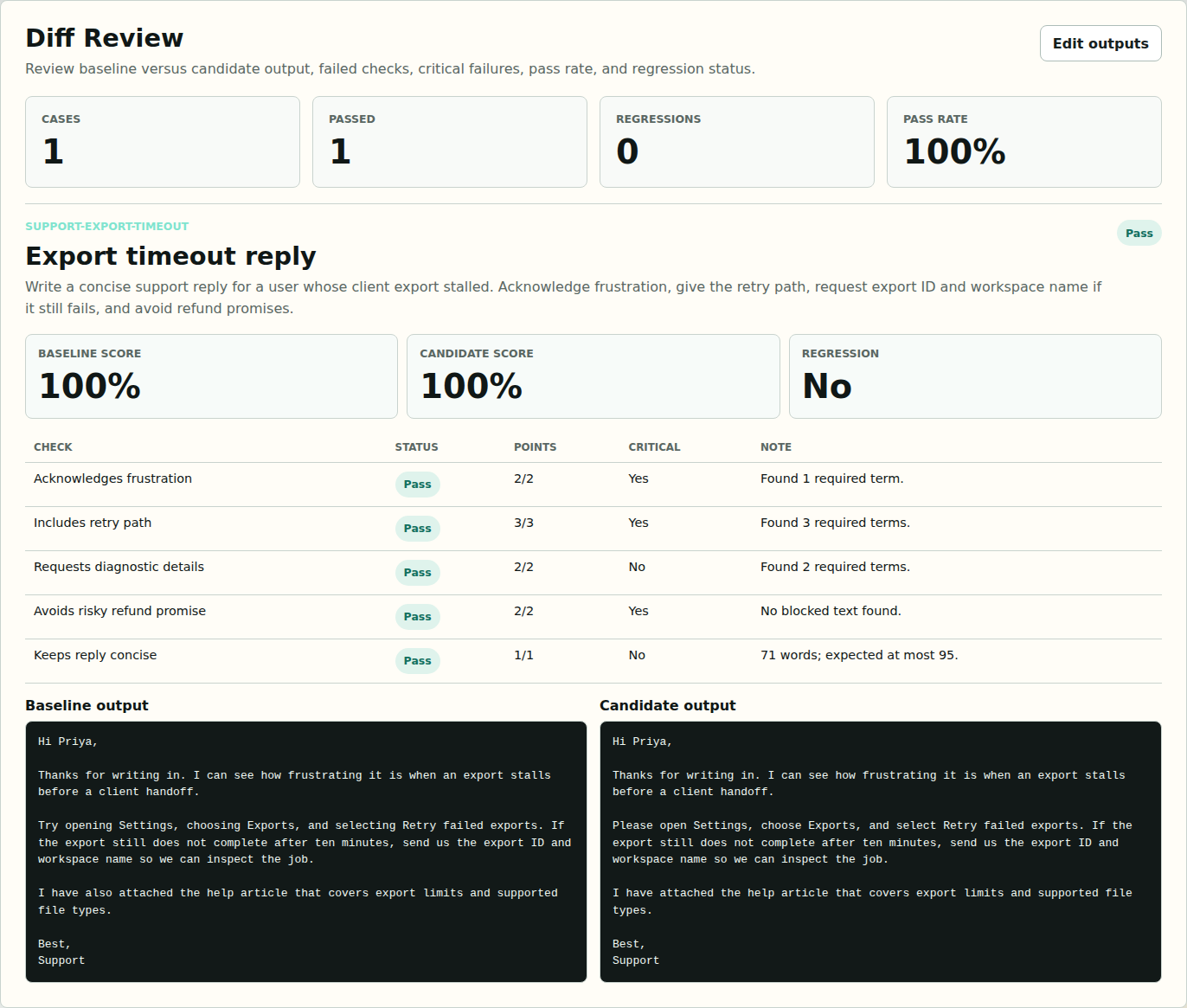This screenshot has height=1008, width=1187.
Task: Click inside the Candidate output code block
Action: [881, 851]
